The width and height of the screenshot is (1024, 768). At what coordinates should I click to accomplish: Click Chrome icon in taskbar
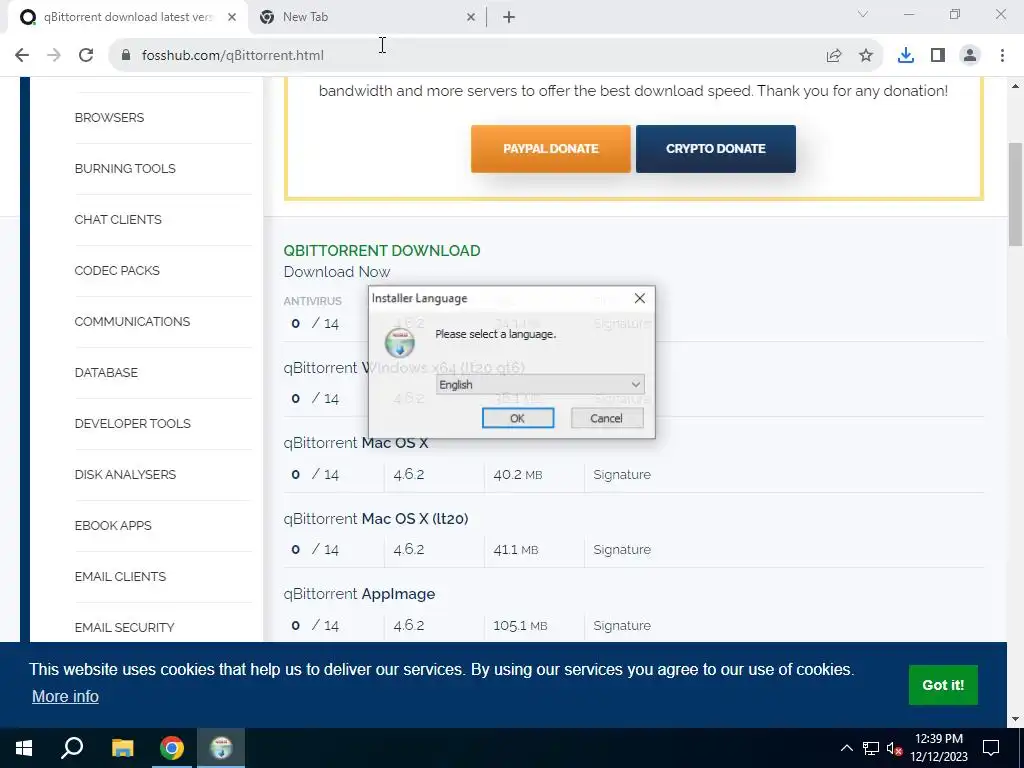172,748
